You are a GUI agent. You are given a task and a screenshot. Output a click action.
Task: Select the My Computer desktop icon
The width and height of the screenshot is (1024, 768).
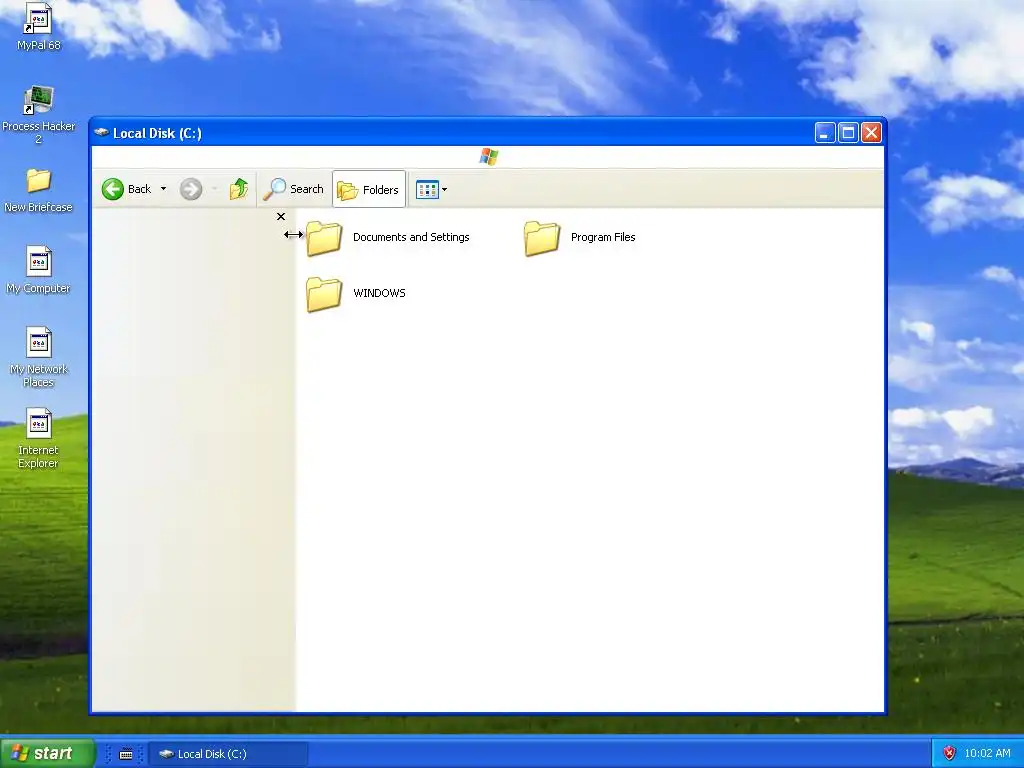pyautogui.click(x=39, y=270)
